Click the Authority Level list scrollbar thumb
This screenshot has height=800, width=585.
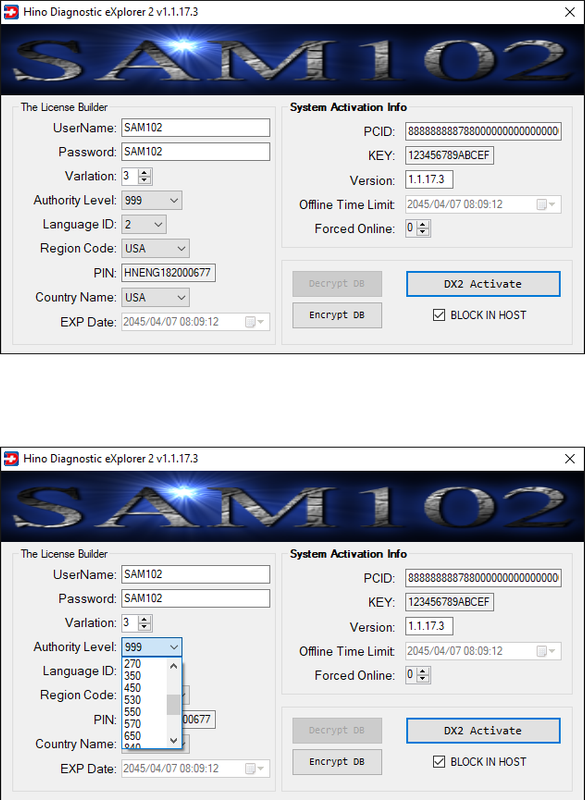[x=173, y=705]
